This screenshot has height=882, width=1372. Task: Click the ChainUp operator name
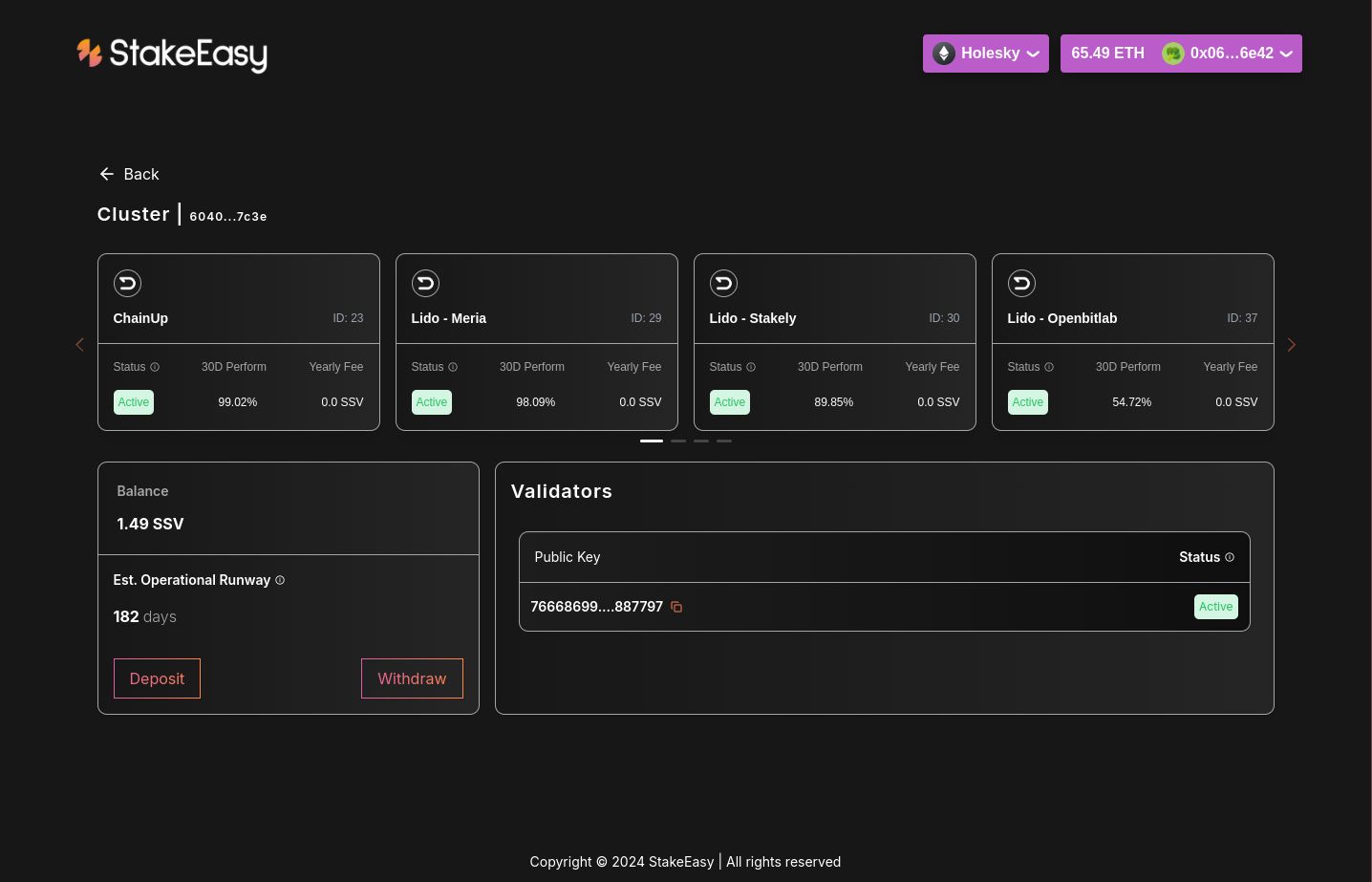pyautogui.click(x=140, y=318)
